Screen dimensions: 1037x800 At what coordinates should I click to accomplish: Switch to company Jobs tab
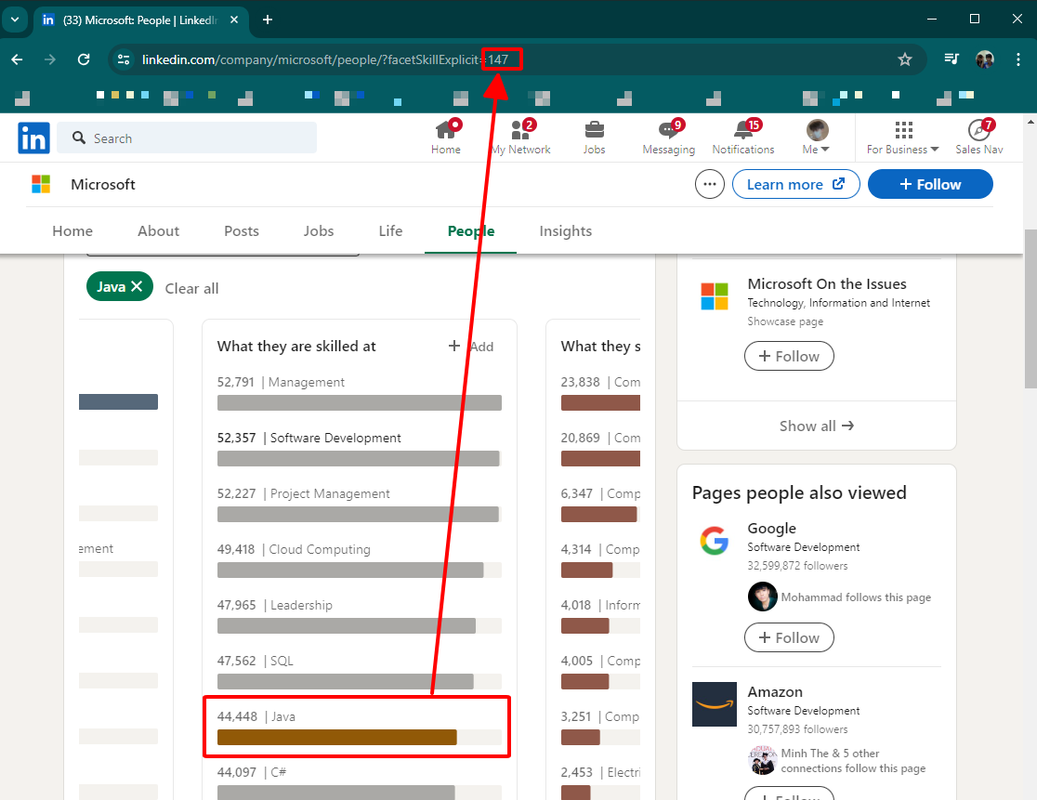coord(318,231)
